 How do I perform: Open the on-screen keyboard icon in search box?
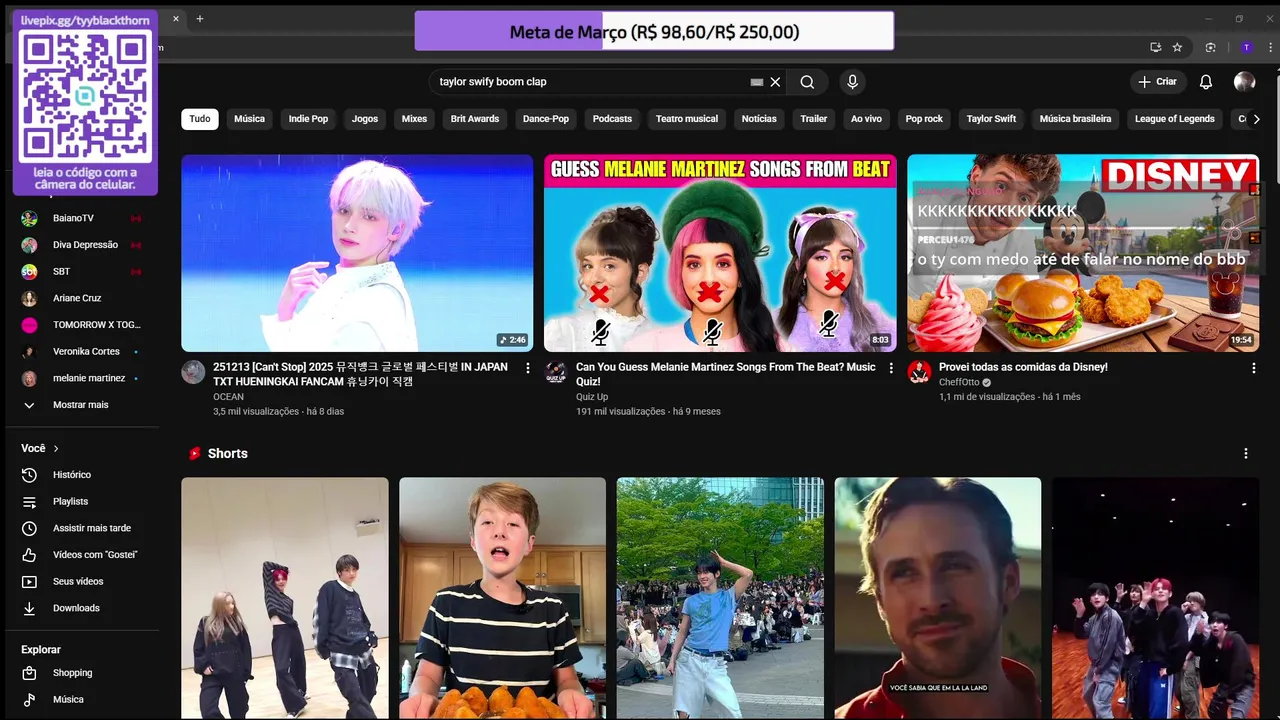pos(757,82)
